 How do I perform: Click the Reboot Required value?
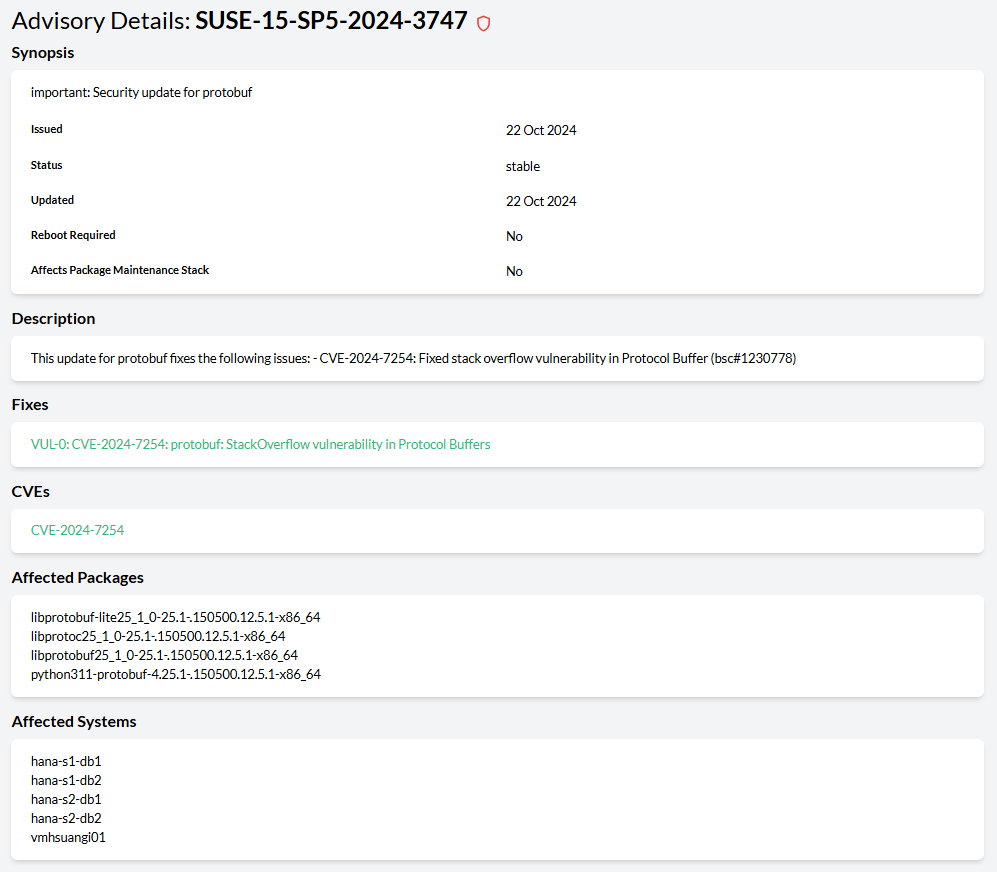tap(514, 236)
